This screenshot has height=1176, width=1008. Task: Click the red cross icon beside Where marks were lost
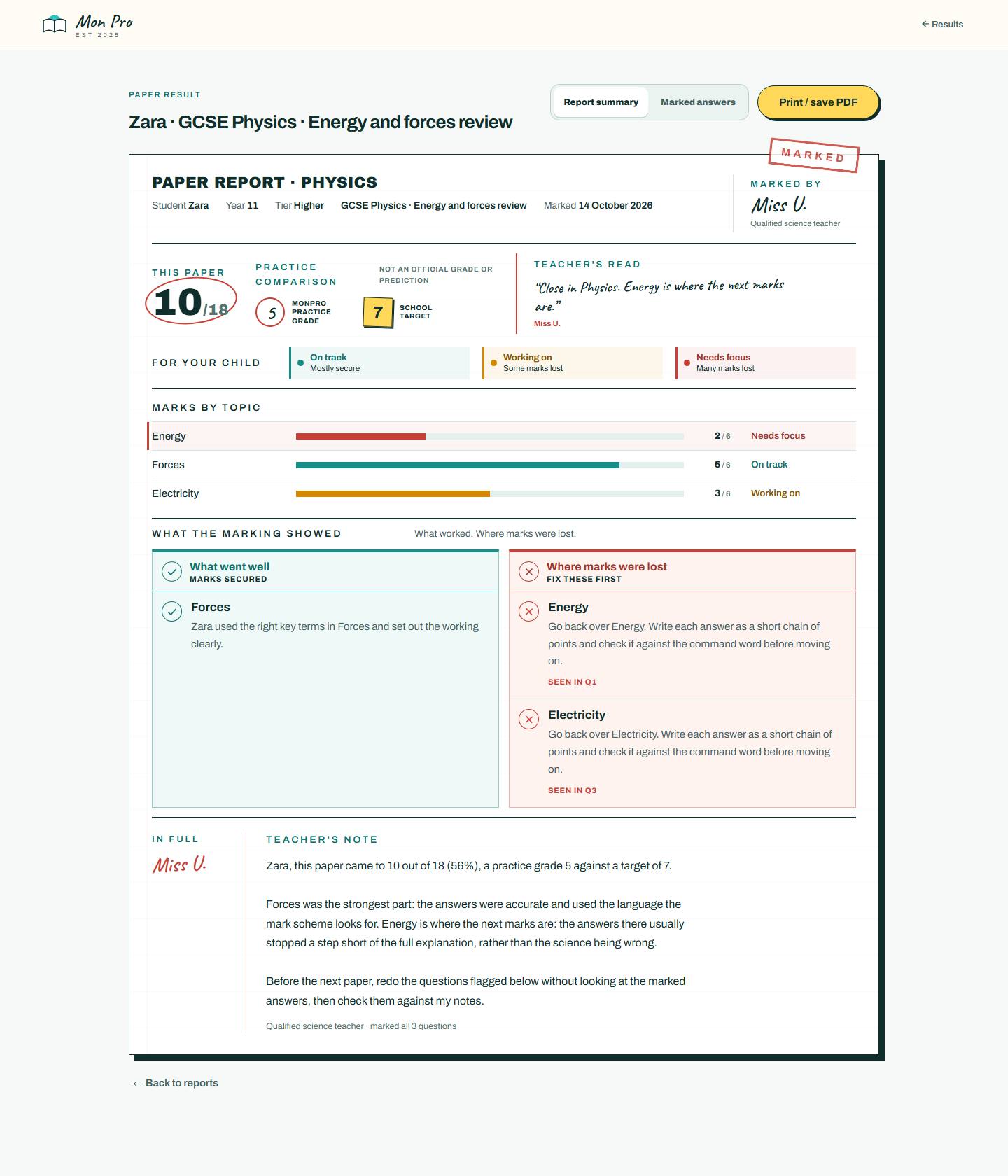528,572
